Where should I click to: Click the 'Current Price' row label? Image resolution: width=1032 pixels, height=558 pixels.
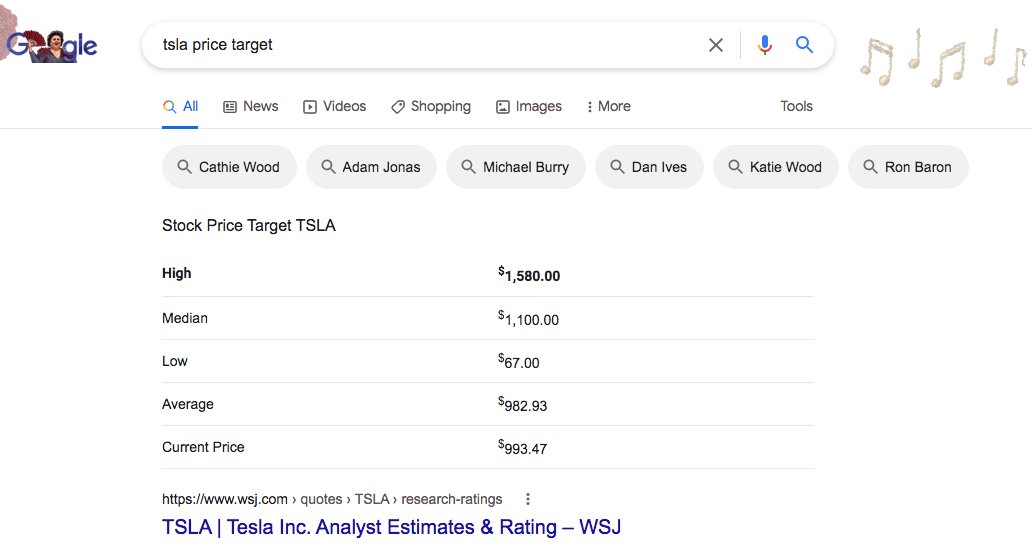203,447
